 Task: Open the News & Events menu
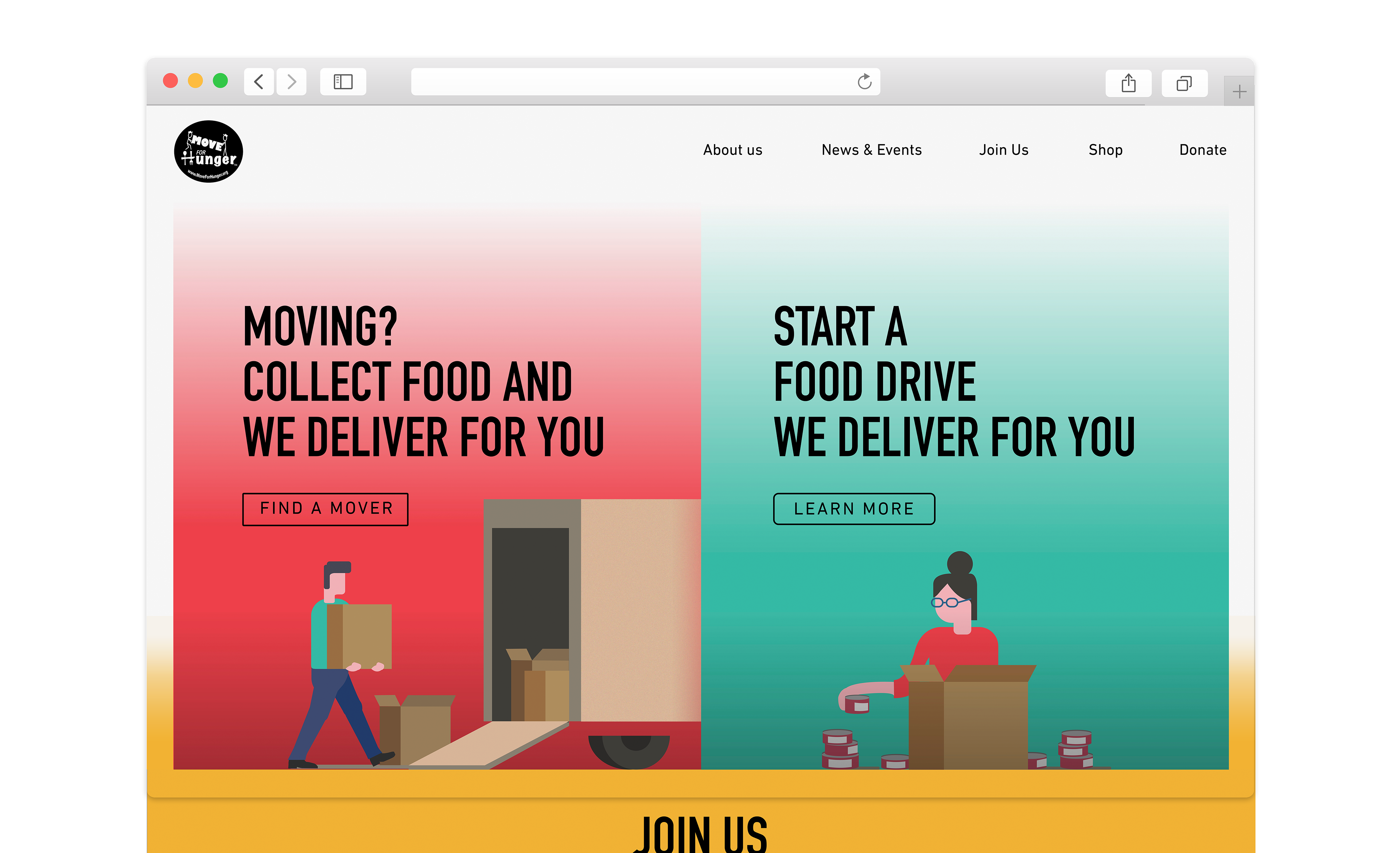[872, 150]
